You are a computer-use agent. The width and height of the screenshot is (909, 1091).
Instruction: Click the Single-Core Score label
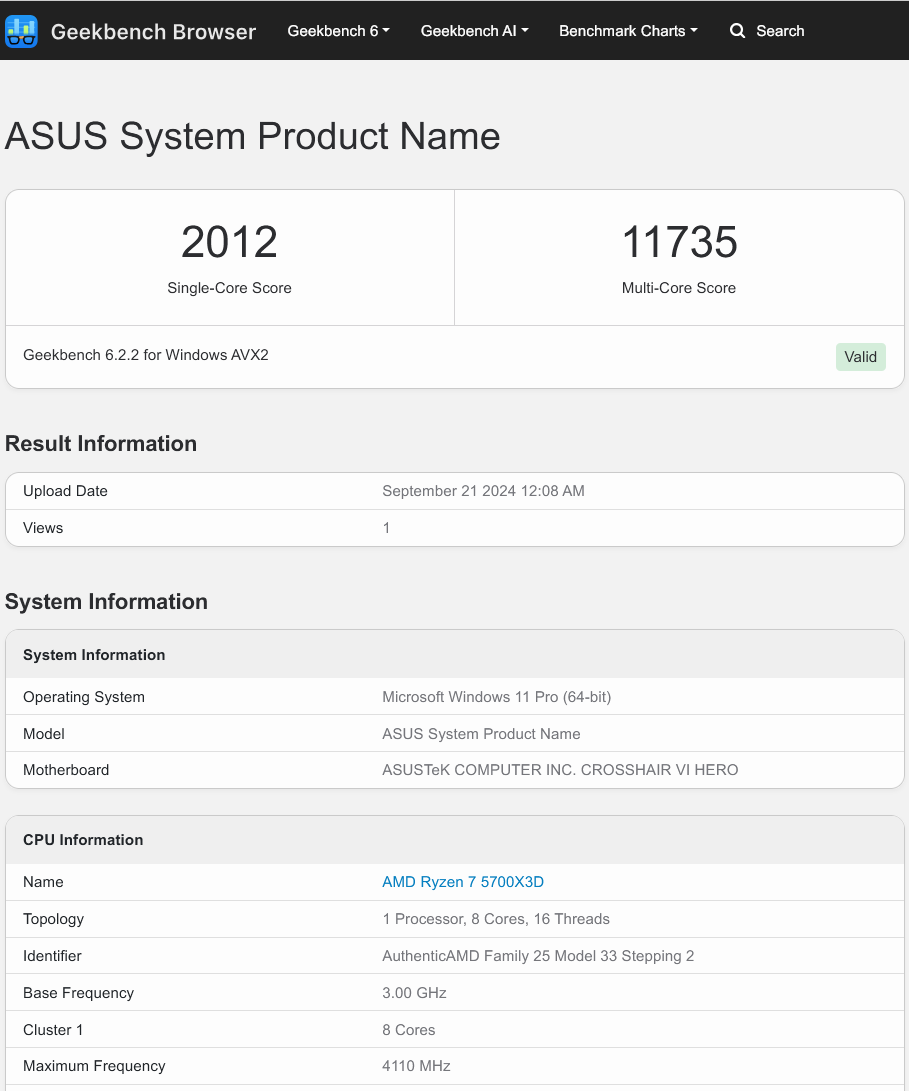click(x=229, y=288)
